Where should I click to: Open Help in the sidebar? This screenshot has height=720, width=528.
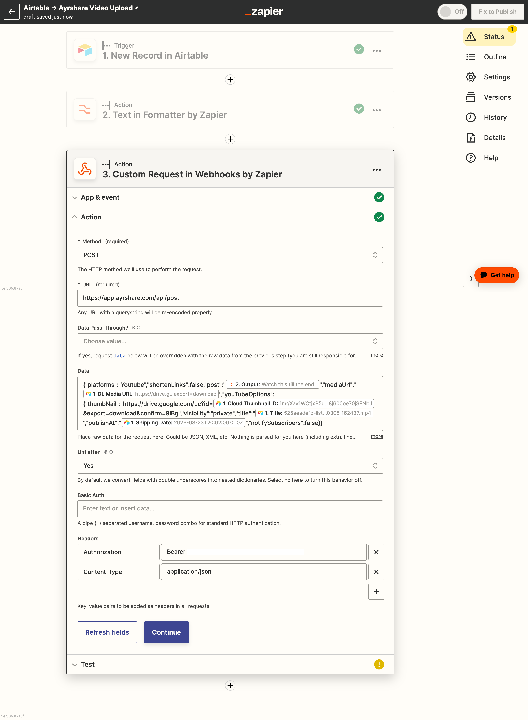489,158
